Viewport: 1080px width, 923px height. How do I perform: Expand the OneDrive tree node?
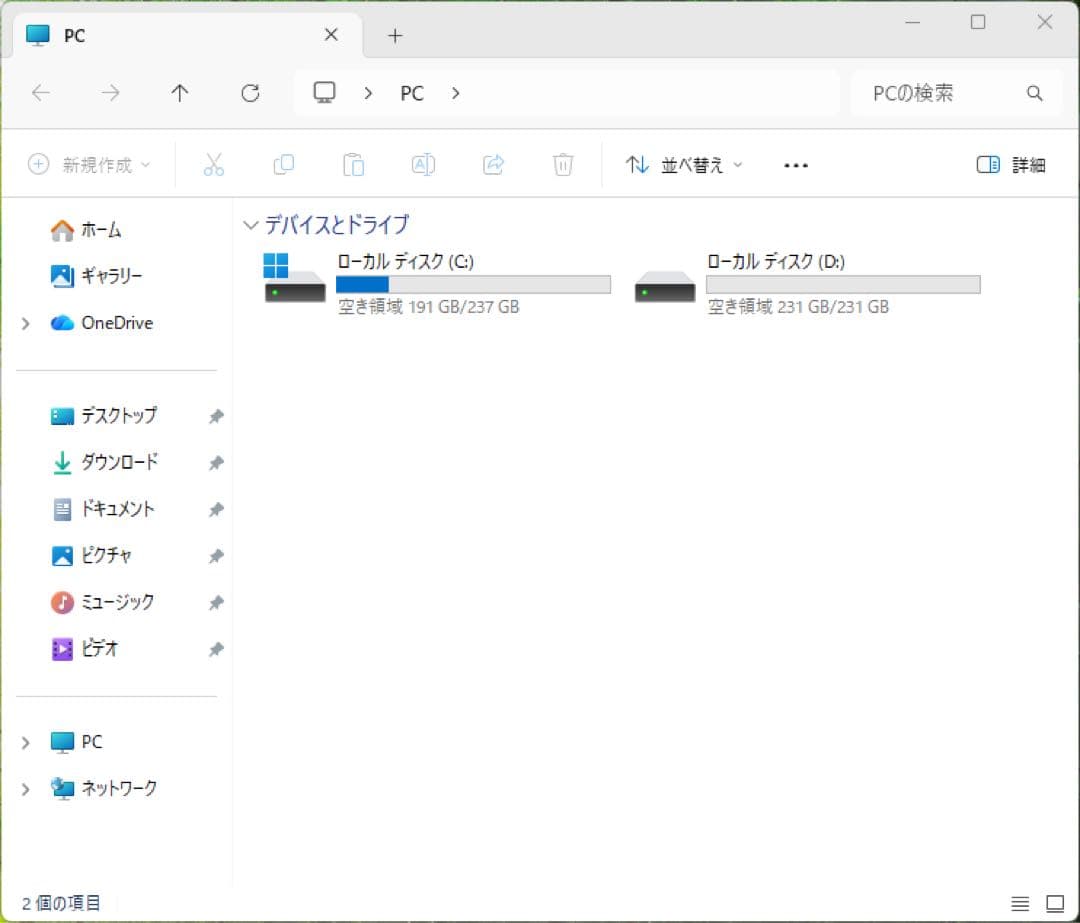pyautogui.click(x=25, y=323)
